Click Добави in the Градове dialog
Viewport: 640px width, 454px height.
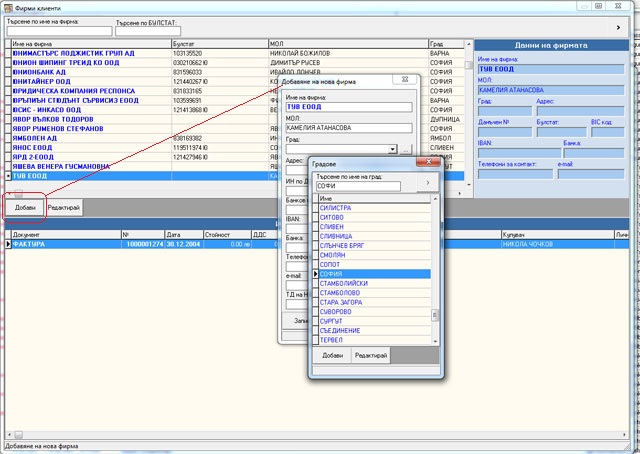click(332, 355)
